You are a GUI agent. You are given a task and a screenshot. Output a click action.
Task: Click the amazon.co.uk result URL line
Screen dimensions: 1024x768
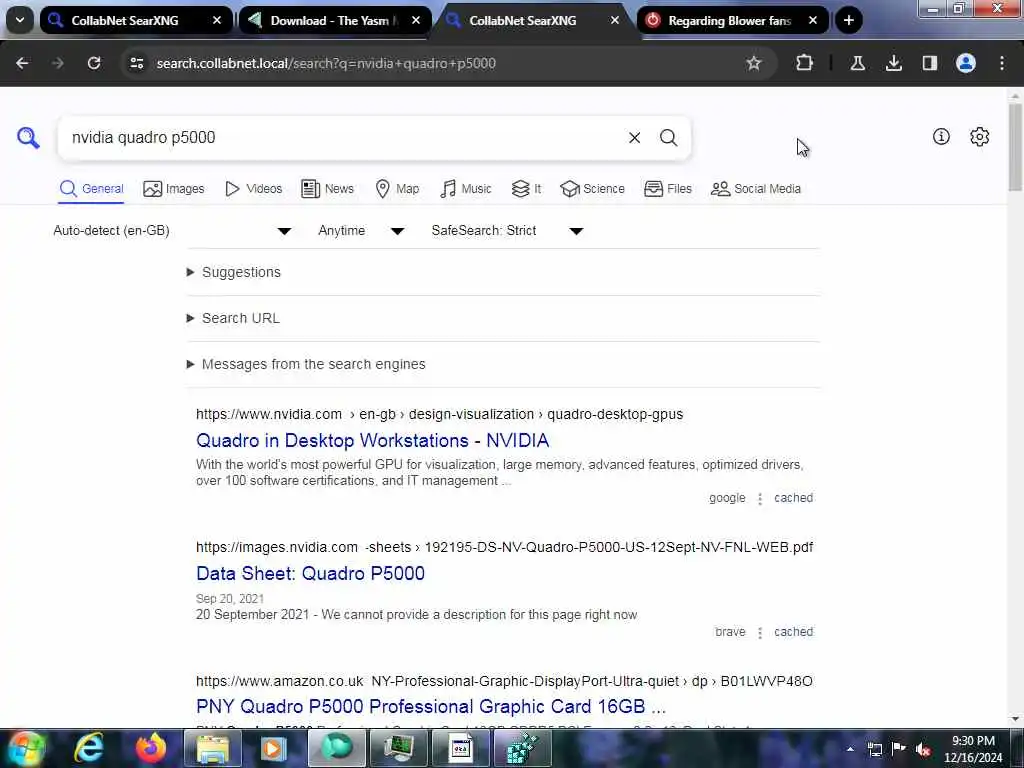coord(504,681)
